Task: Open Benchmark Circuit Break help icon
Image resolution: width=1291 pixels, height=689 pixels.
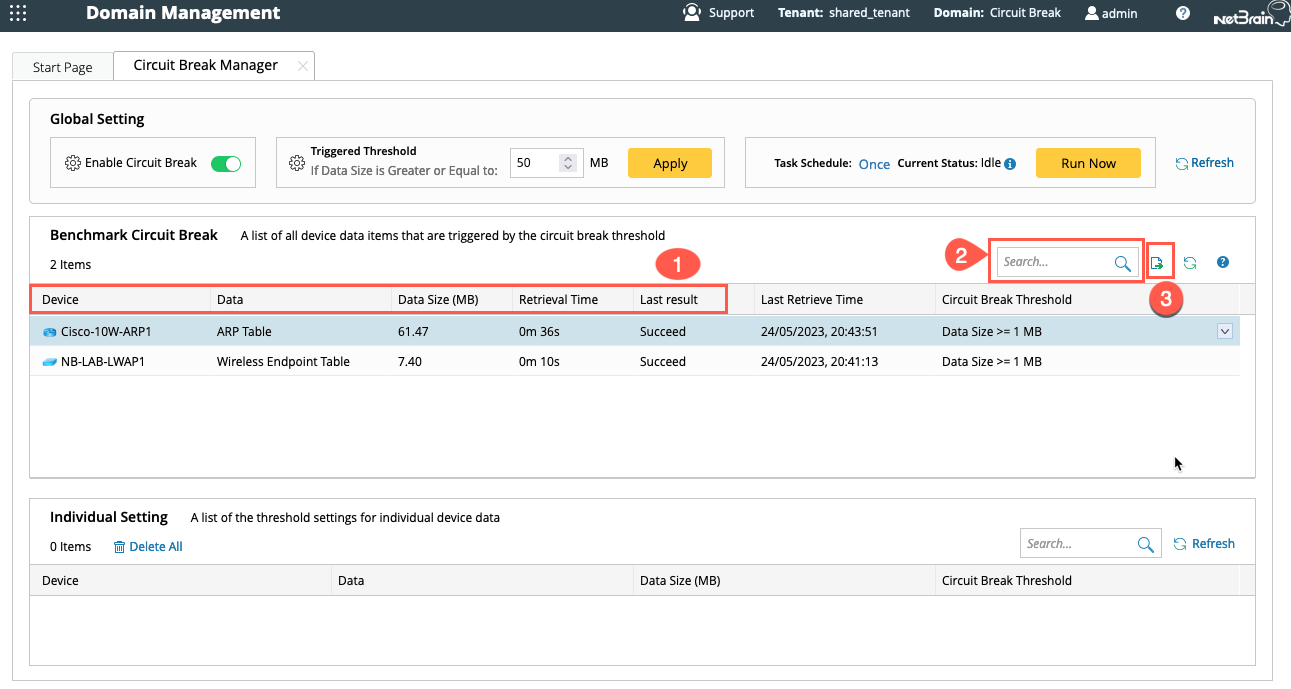Action: pos(1223,263)
